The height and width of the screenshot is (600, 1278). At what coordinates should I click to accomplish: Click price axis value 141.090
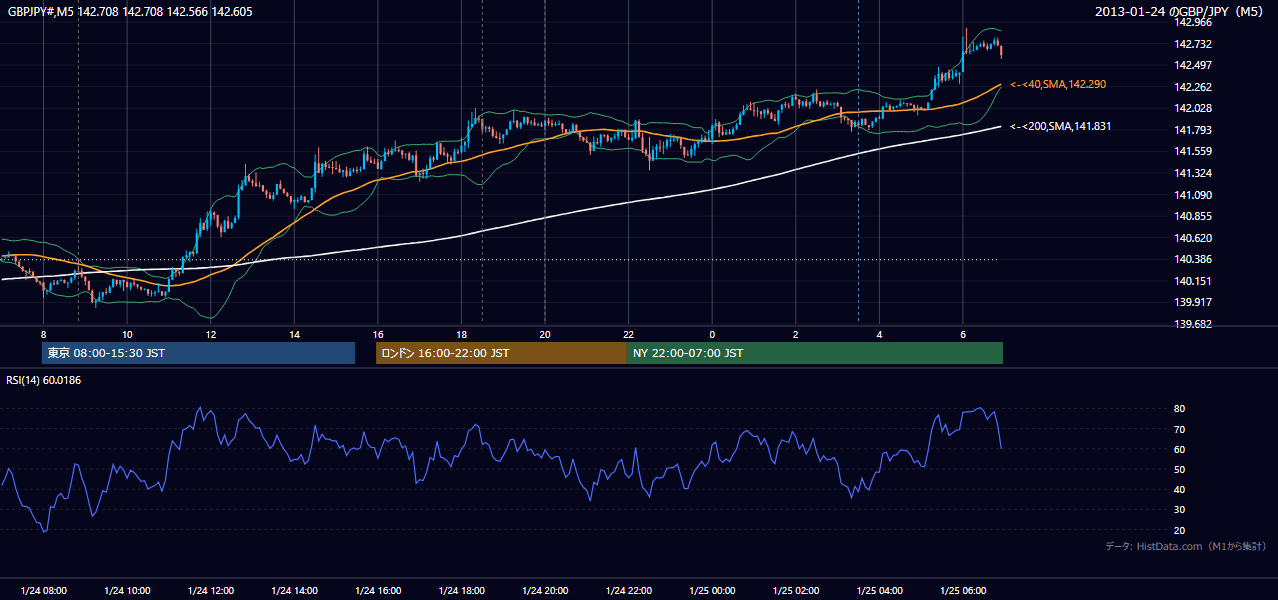[1194, 195]
